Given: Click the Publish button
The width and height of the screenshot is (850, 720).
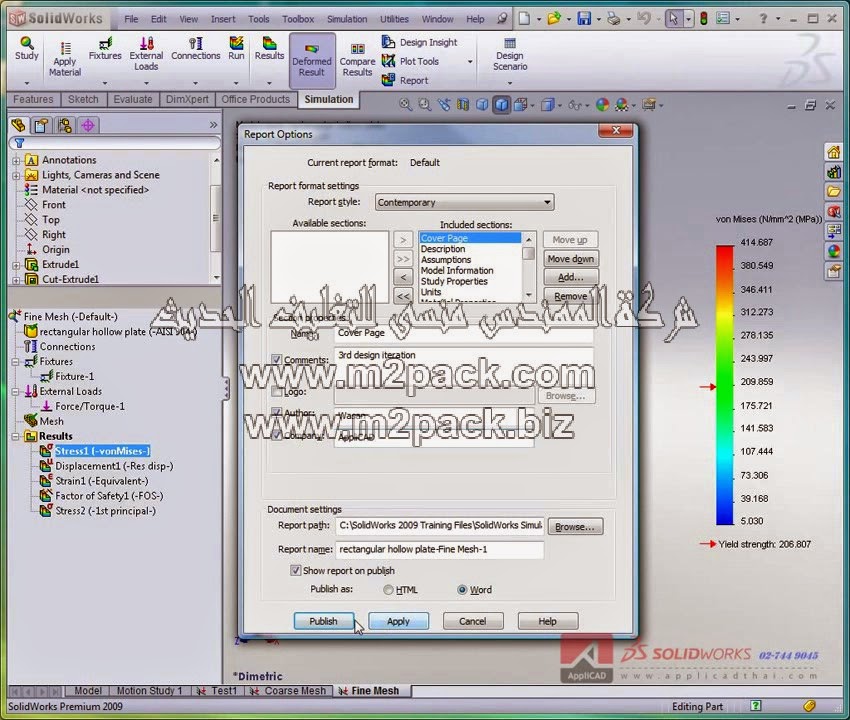Looking at the screenshot, I should click(324, 621).
